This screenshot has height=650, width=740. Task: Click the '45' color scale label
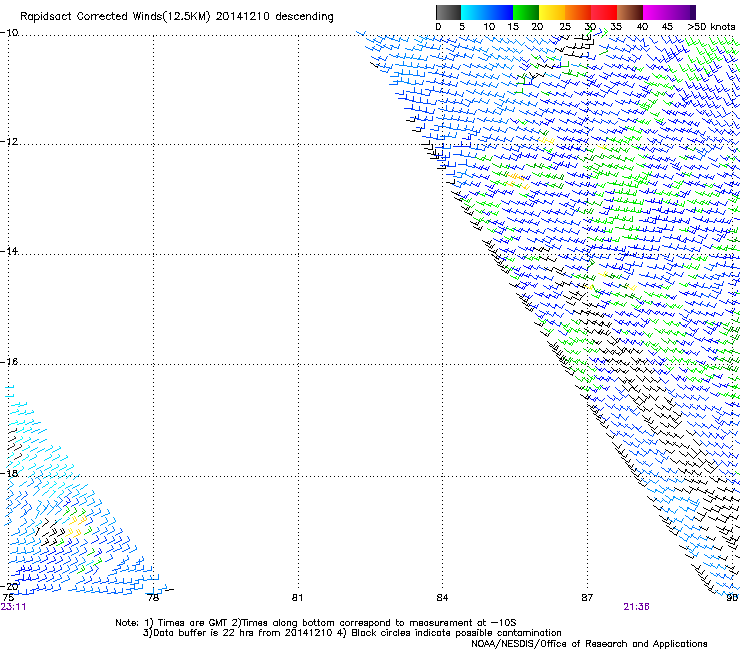(667, 27)
